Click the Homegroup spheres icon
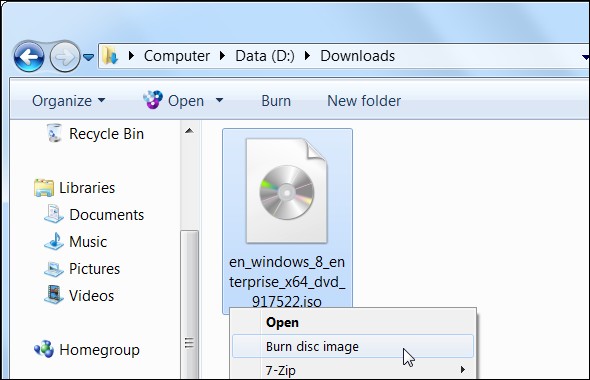 point(44,349)
